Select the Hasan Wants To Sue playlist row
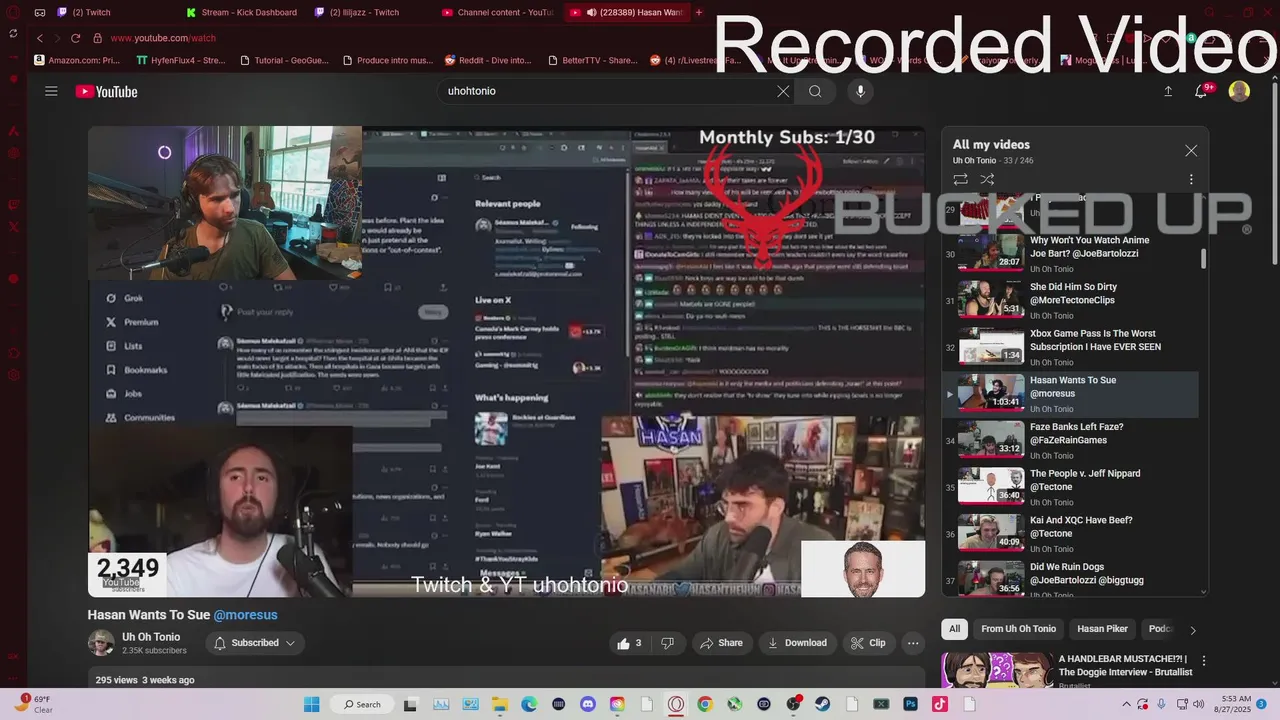1280x720 pixels. (x=1071, y=394)
